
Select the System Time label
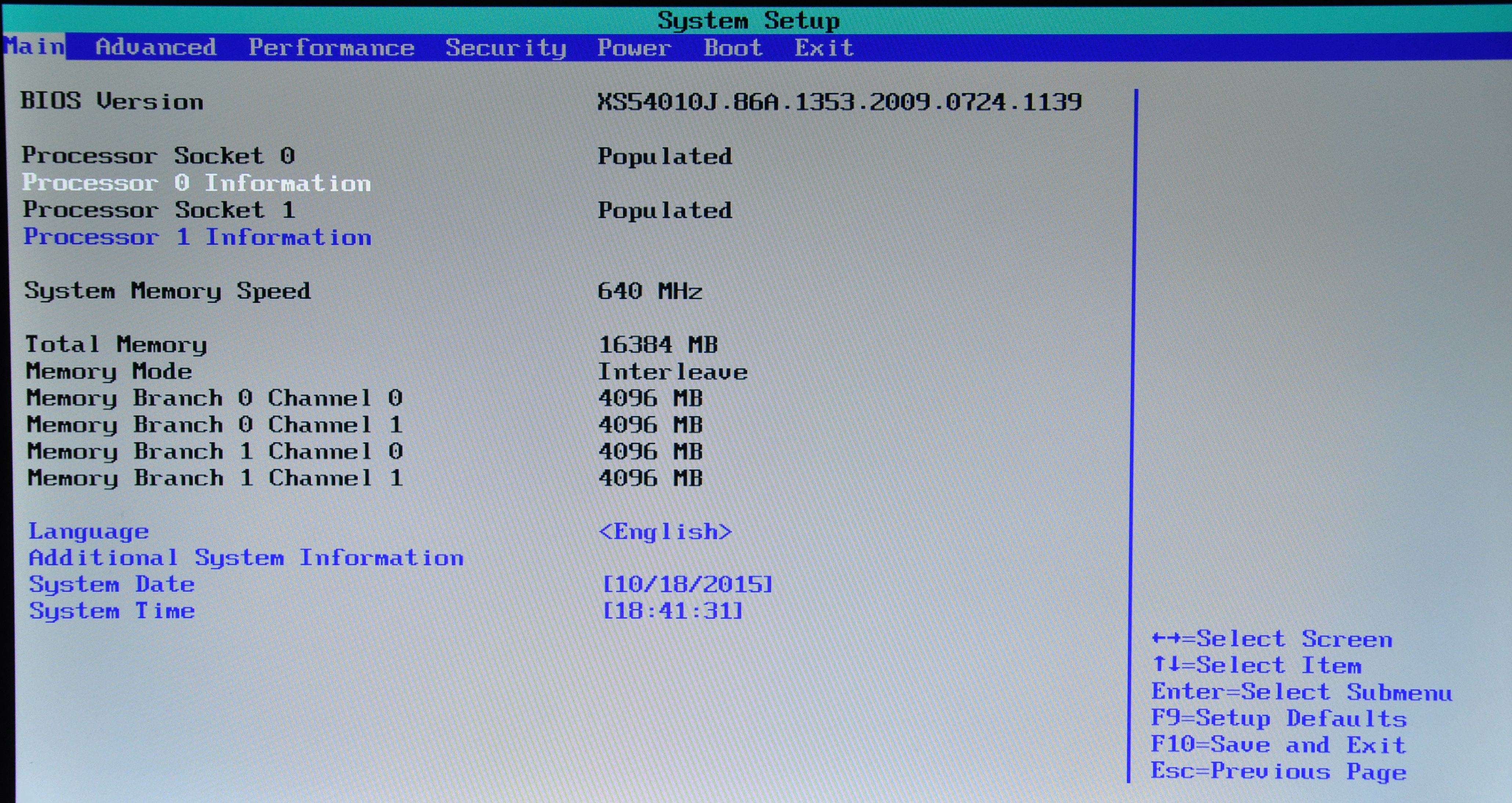[x=112, y=611]
